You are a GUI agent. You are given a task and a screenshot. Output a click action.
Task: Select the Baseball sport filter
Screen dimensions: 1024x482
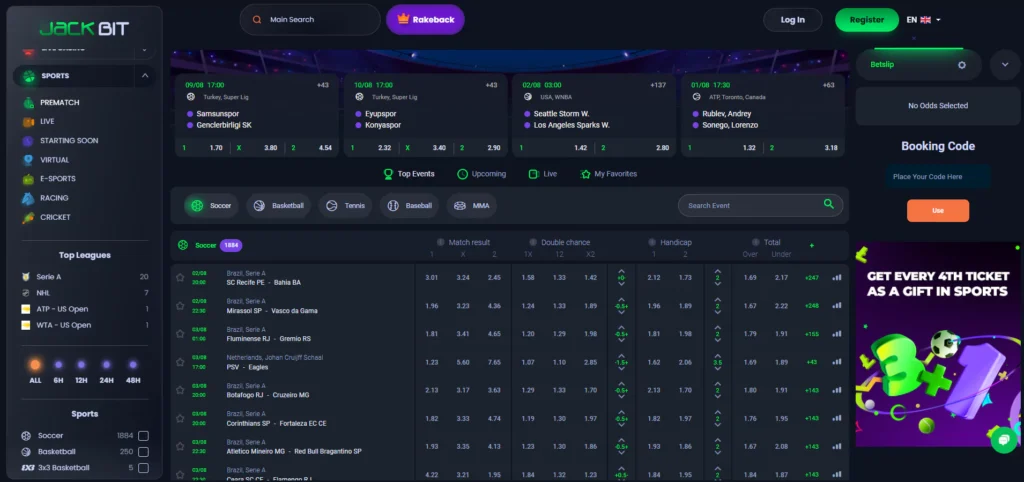click(409, 206)
